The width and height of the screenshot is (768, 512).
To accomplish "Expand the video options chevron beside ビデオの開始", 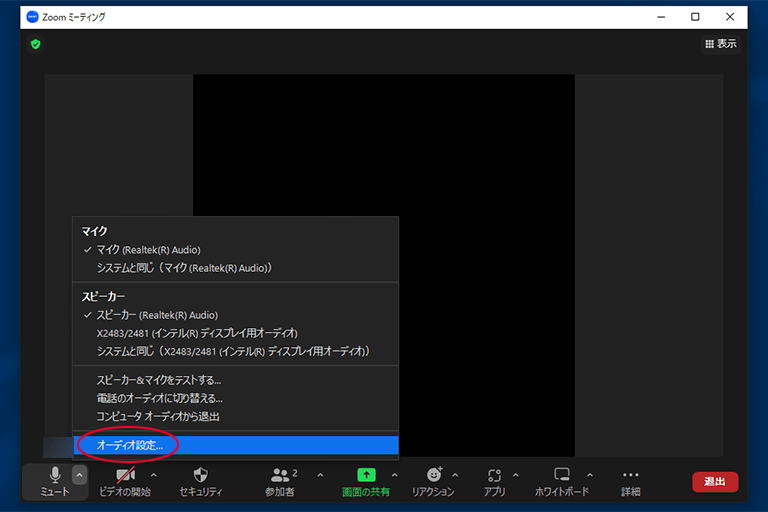I will click(x=153, y=475).
